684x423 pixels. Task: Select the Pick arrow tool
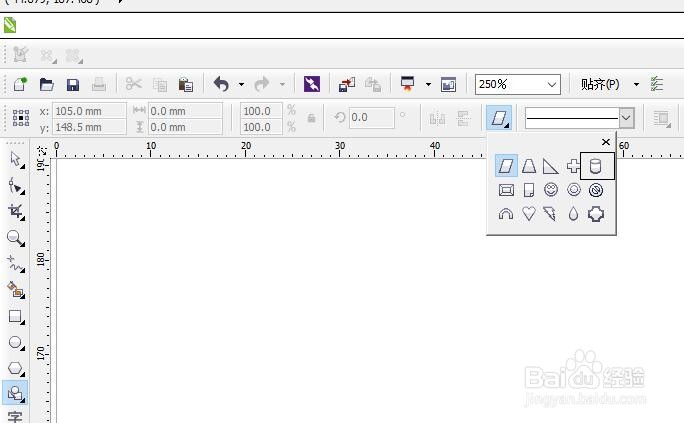pyautogui.click(x=16, y=160)
